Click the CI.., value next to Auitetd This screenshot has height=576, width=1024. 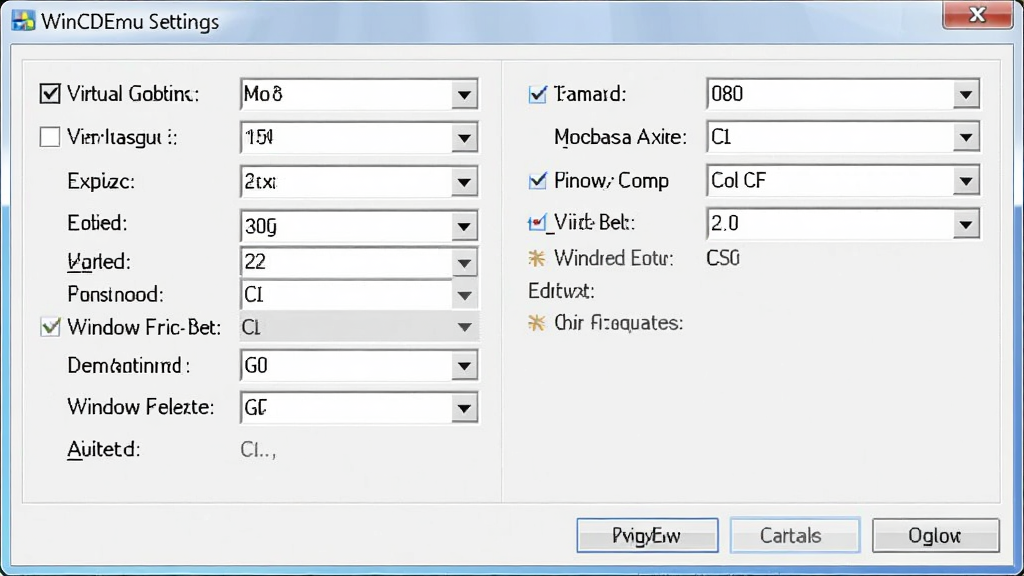point(259,450)
